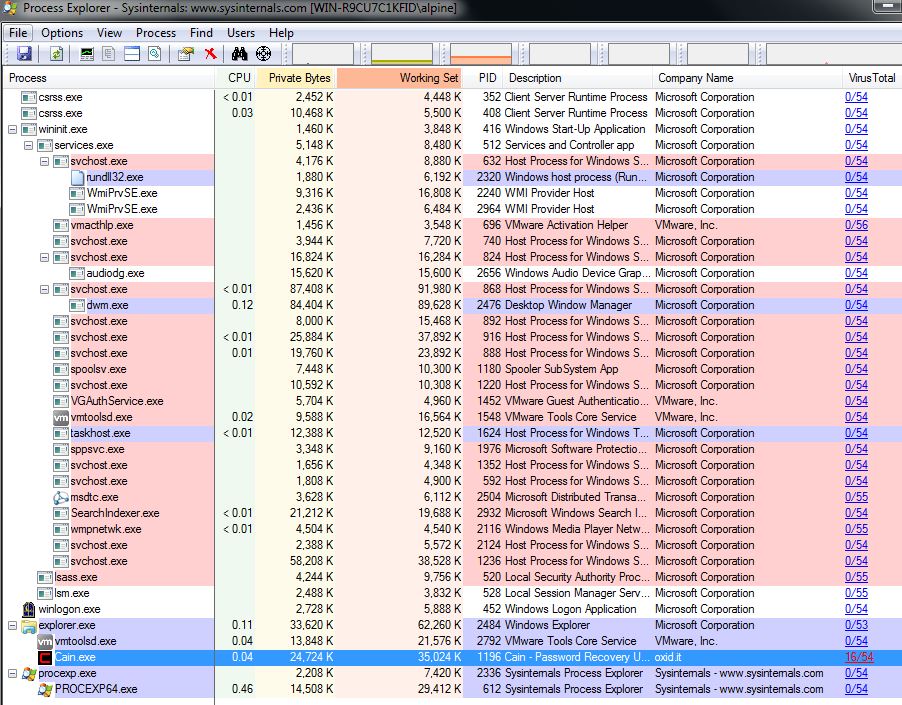Sort by Working Set column header
This screenshot has width=902, height=705.
400,78
